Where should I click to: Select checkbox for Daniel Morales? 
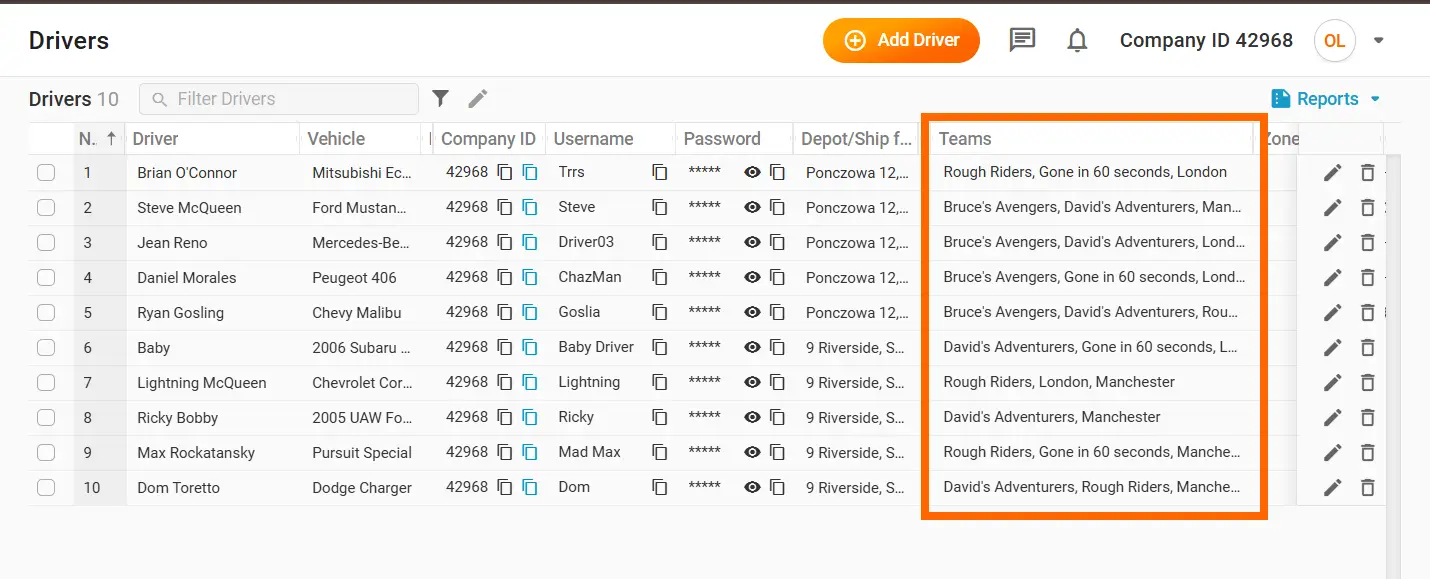(46, 278)
